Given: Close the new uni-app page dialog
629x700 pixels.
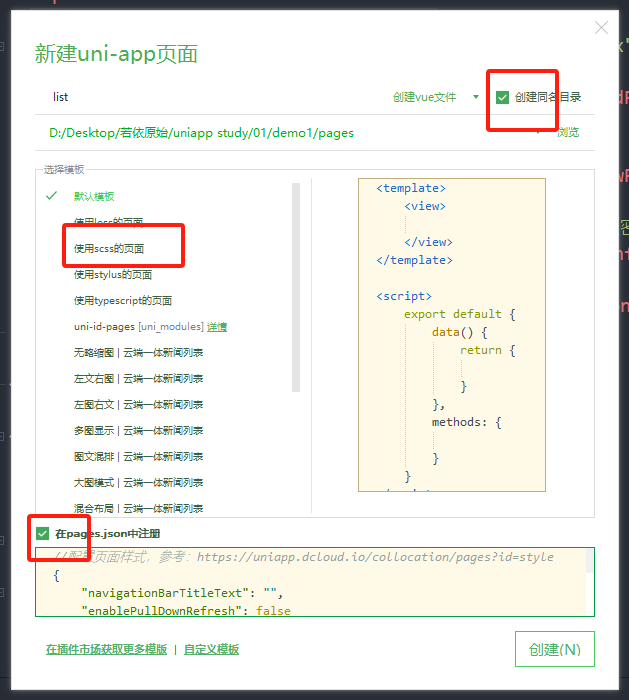Looking at the screenshot, I should [601, 28].
